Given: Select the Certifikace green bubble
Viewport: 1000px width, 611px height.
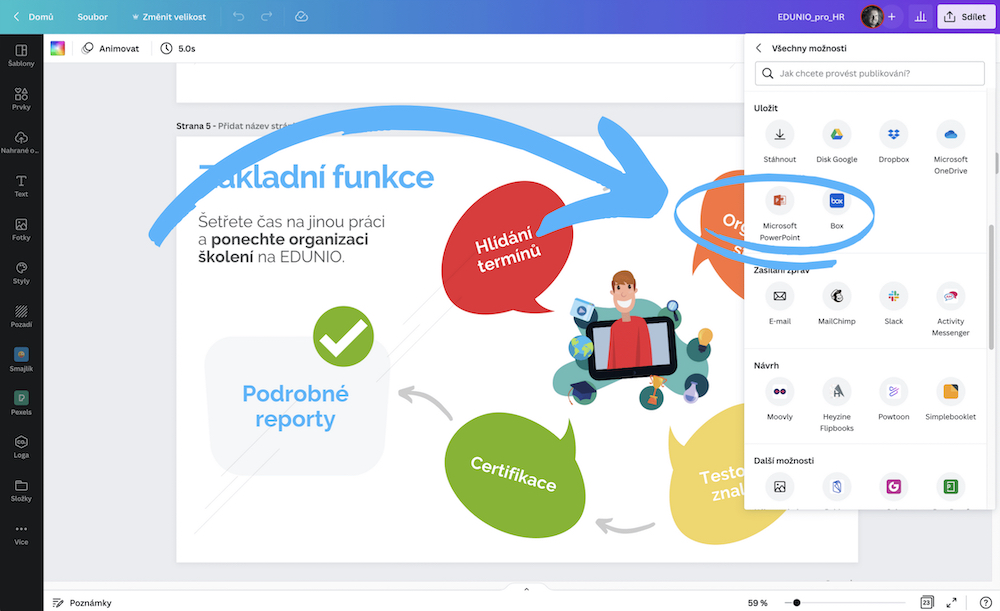Looking at the screenshot, I should click(x=513, y=475).
